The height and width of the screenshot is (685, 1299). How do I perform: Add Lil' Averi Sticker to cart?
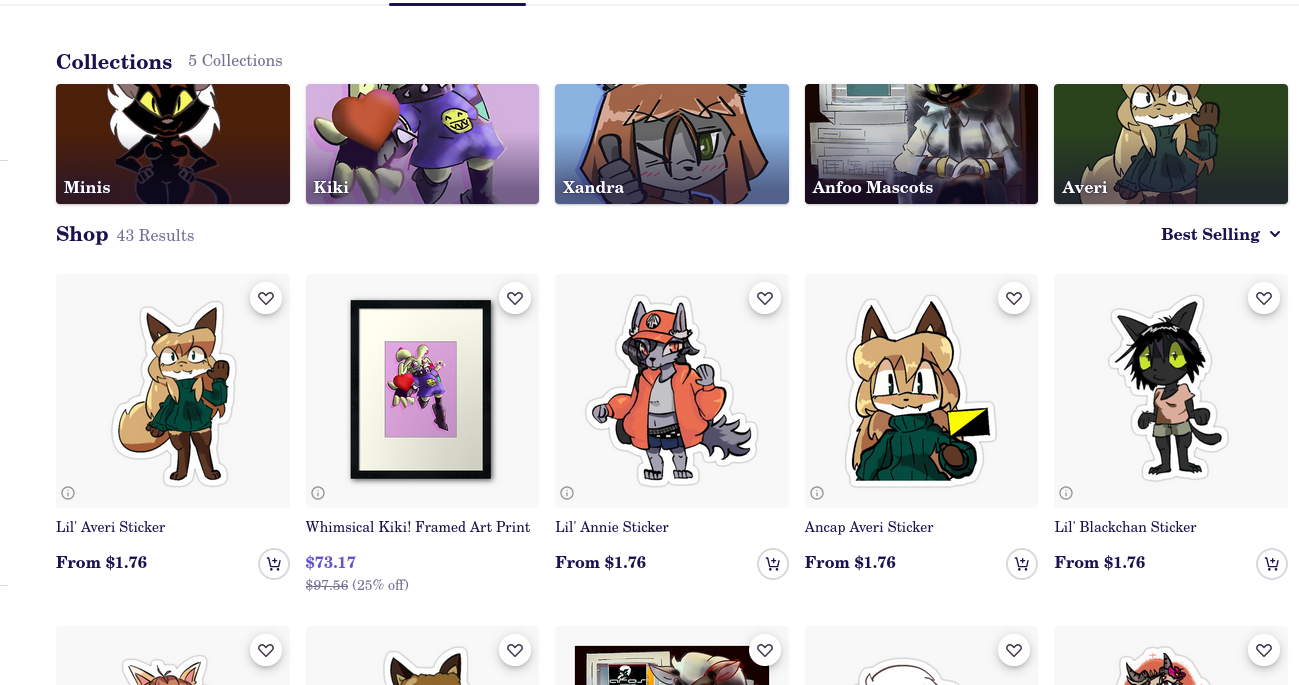point(273,564)
